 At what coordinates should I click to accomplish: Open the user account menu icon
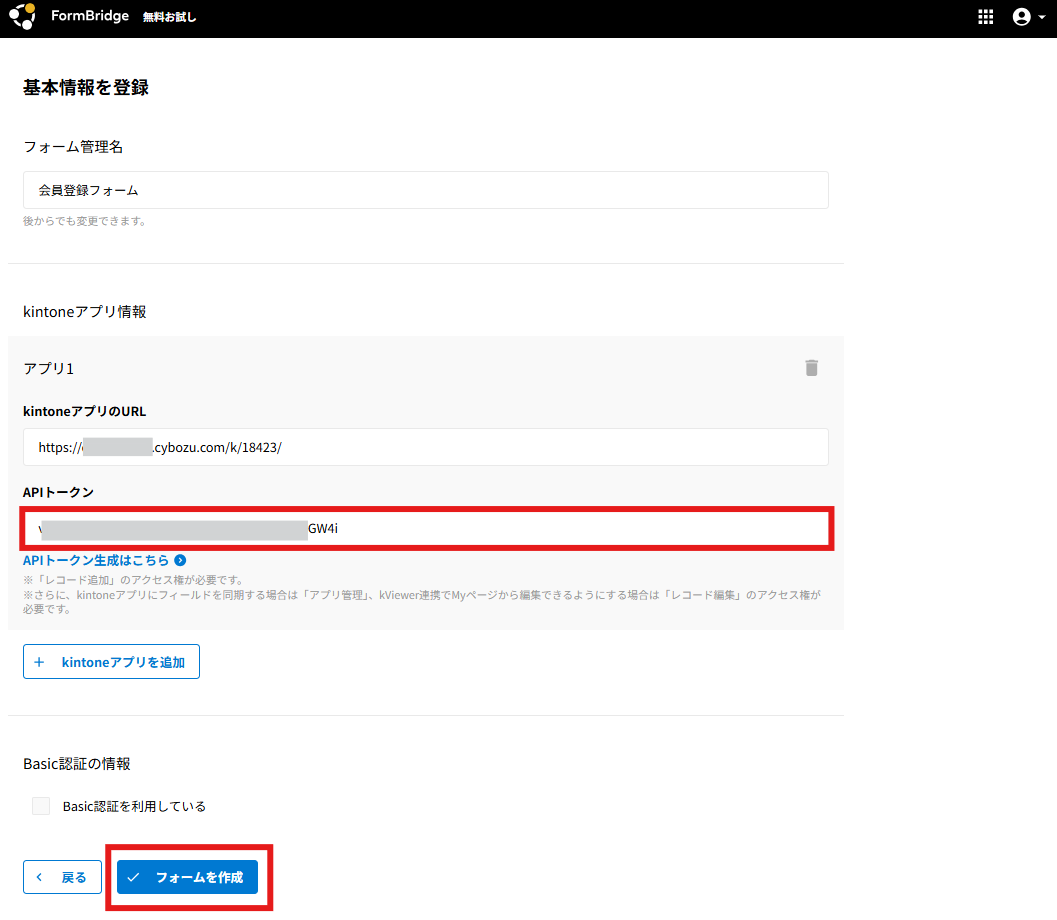point(1021,17)
